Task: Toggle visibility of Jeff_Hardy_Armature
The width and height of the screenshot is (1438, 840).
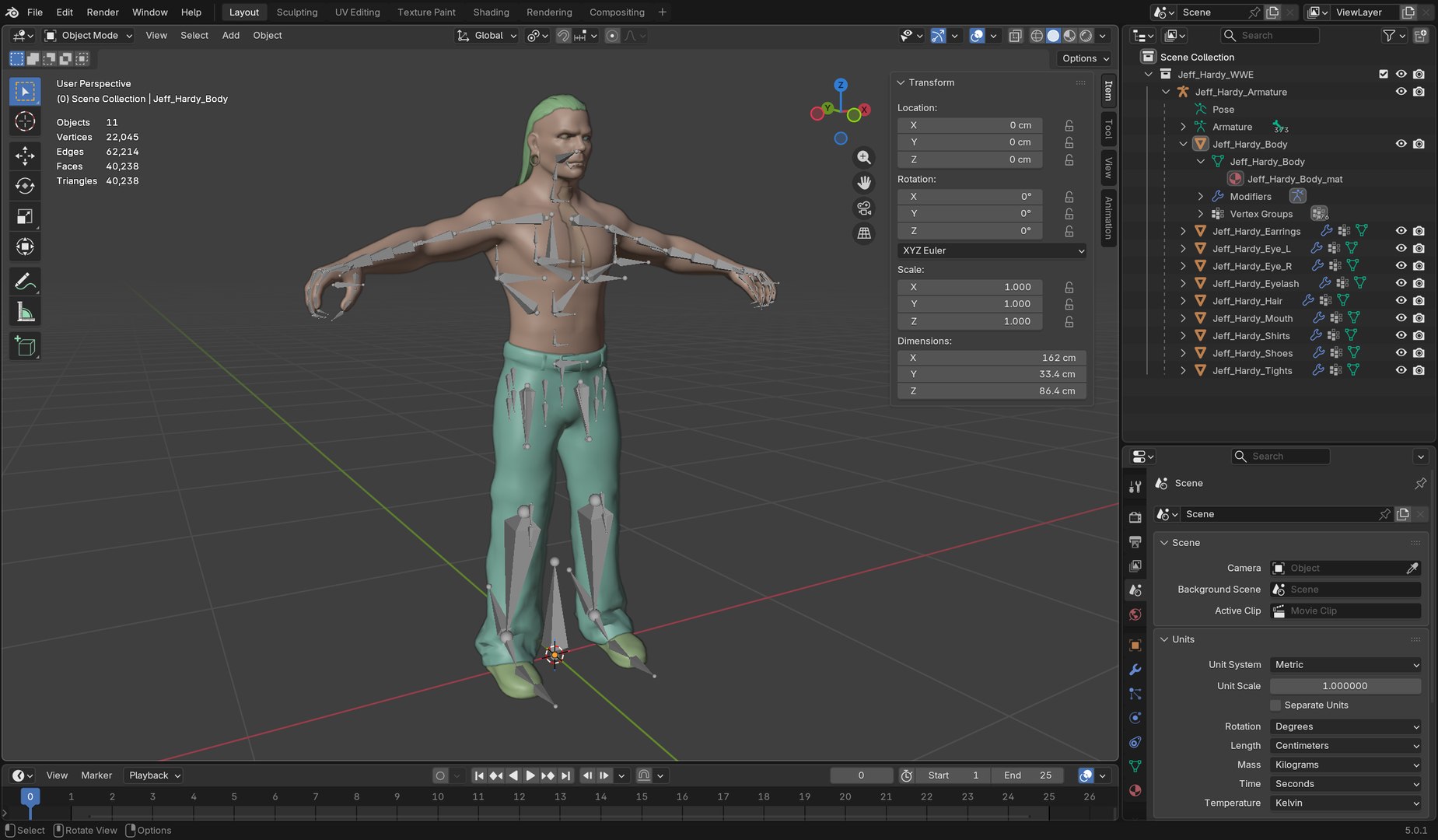Action: 1401,92
